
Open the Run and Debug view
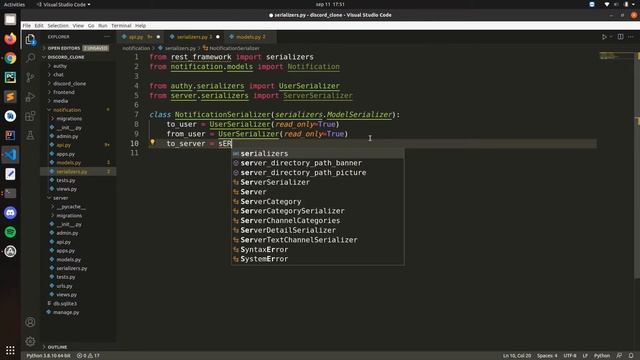point(30,97)
